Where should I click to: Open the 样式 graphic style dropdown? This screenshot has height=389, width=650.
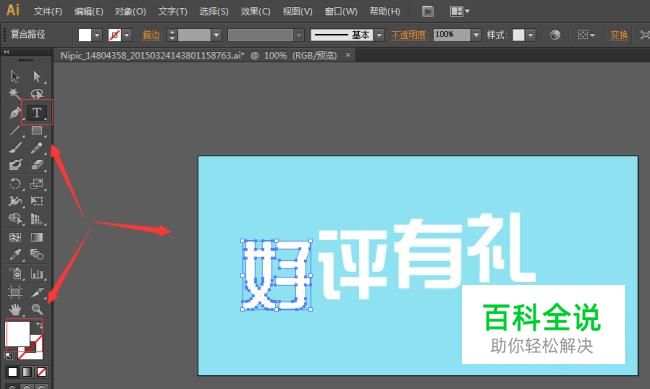pyautogui.click(x=531, y=35)
